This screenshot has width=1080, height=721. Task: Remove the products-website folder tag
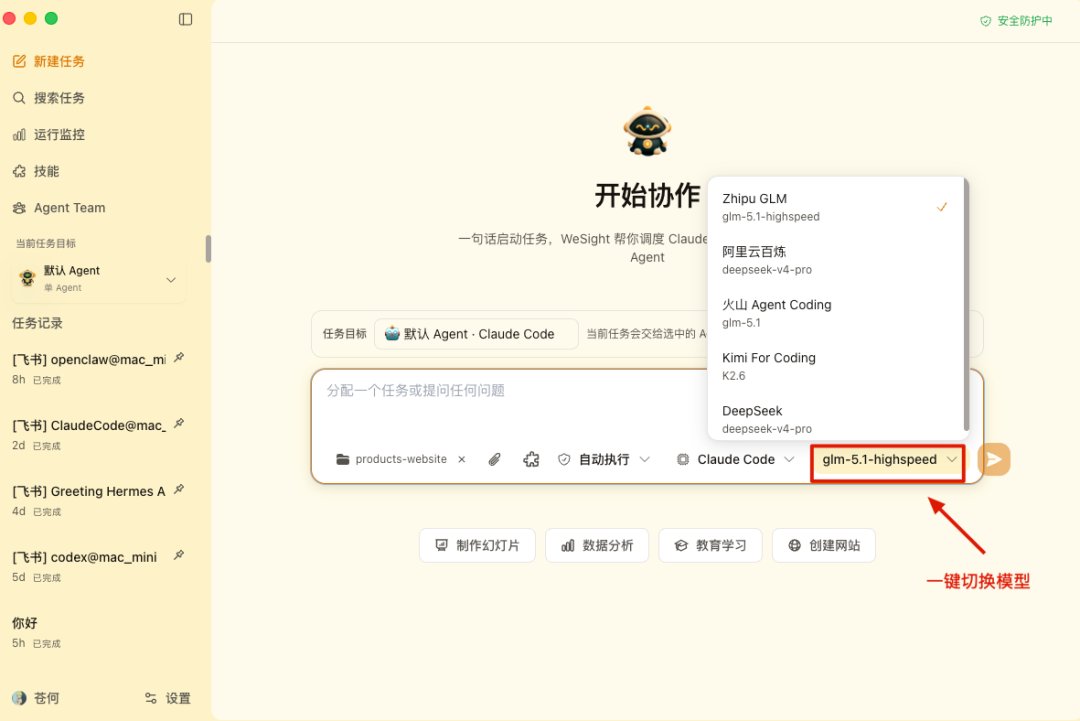[461, 459]
